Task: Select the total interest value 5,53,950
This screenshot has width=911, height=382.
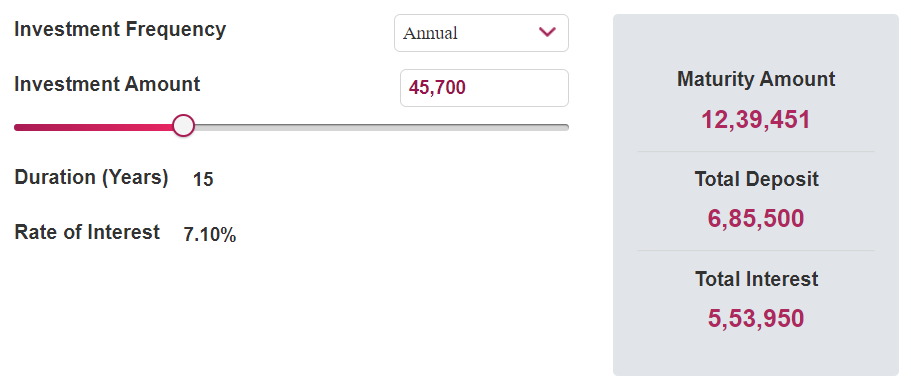Action: 756,319
